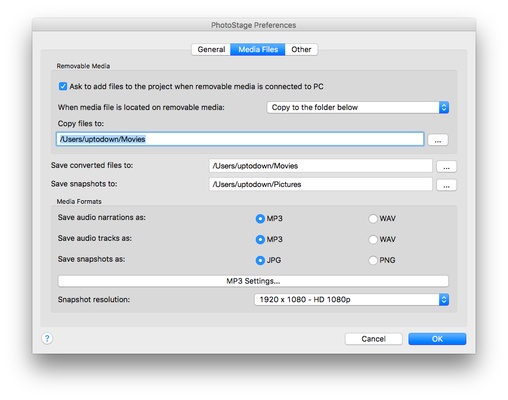508x400 pixels.
Task: Select WAV for audio narrations
Action: coord(373,219)
